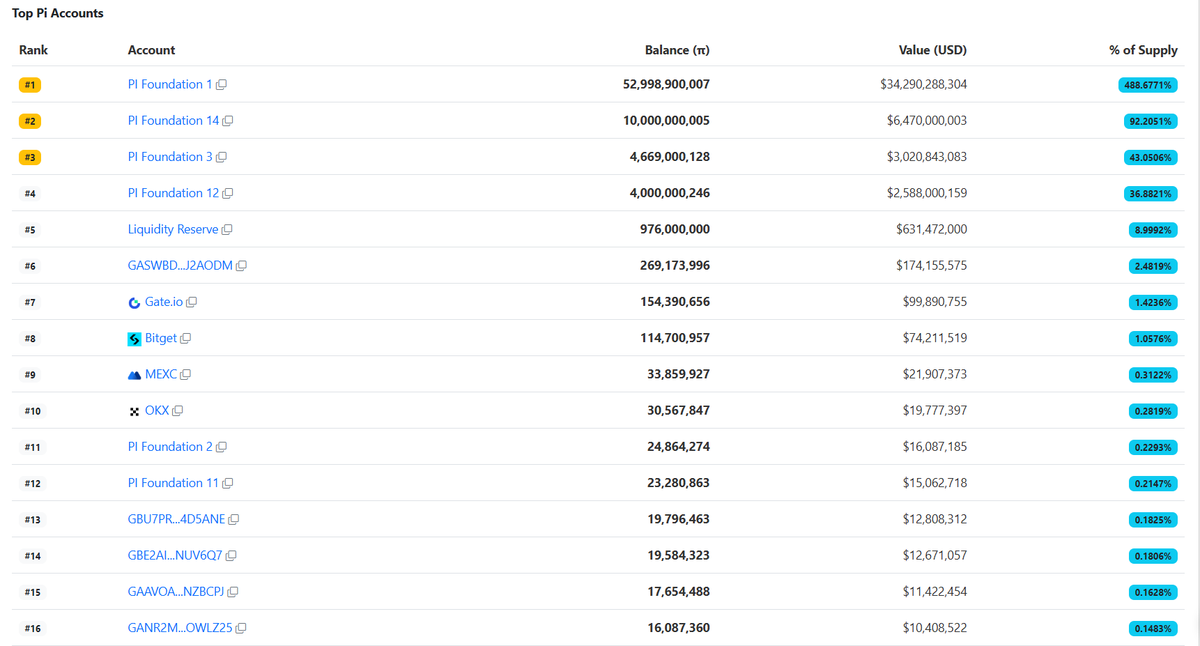Click the Value (USD) column header
Viewport: 1200px width, 646px height.
tap(933, 50)
